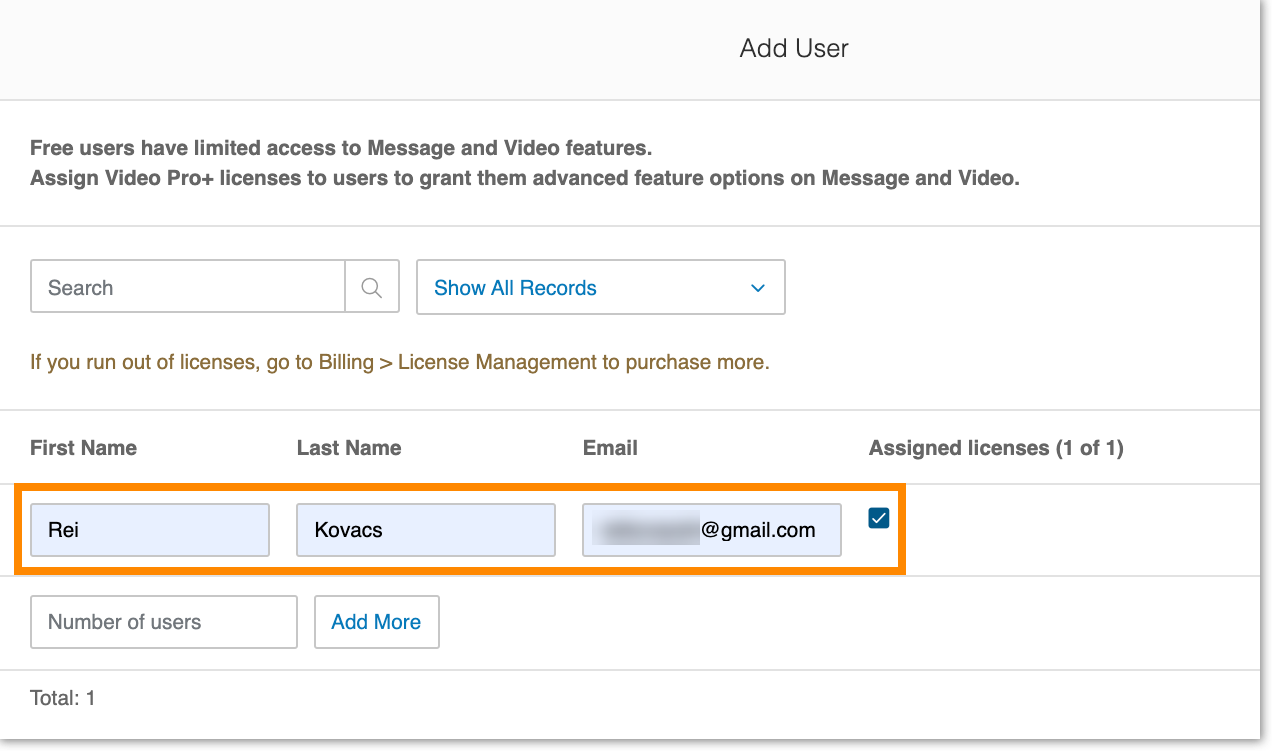Click the License Management purchase notice text

pyautogui.click(x=398, y=362)
